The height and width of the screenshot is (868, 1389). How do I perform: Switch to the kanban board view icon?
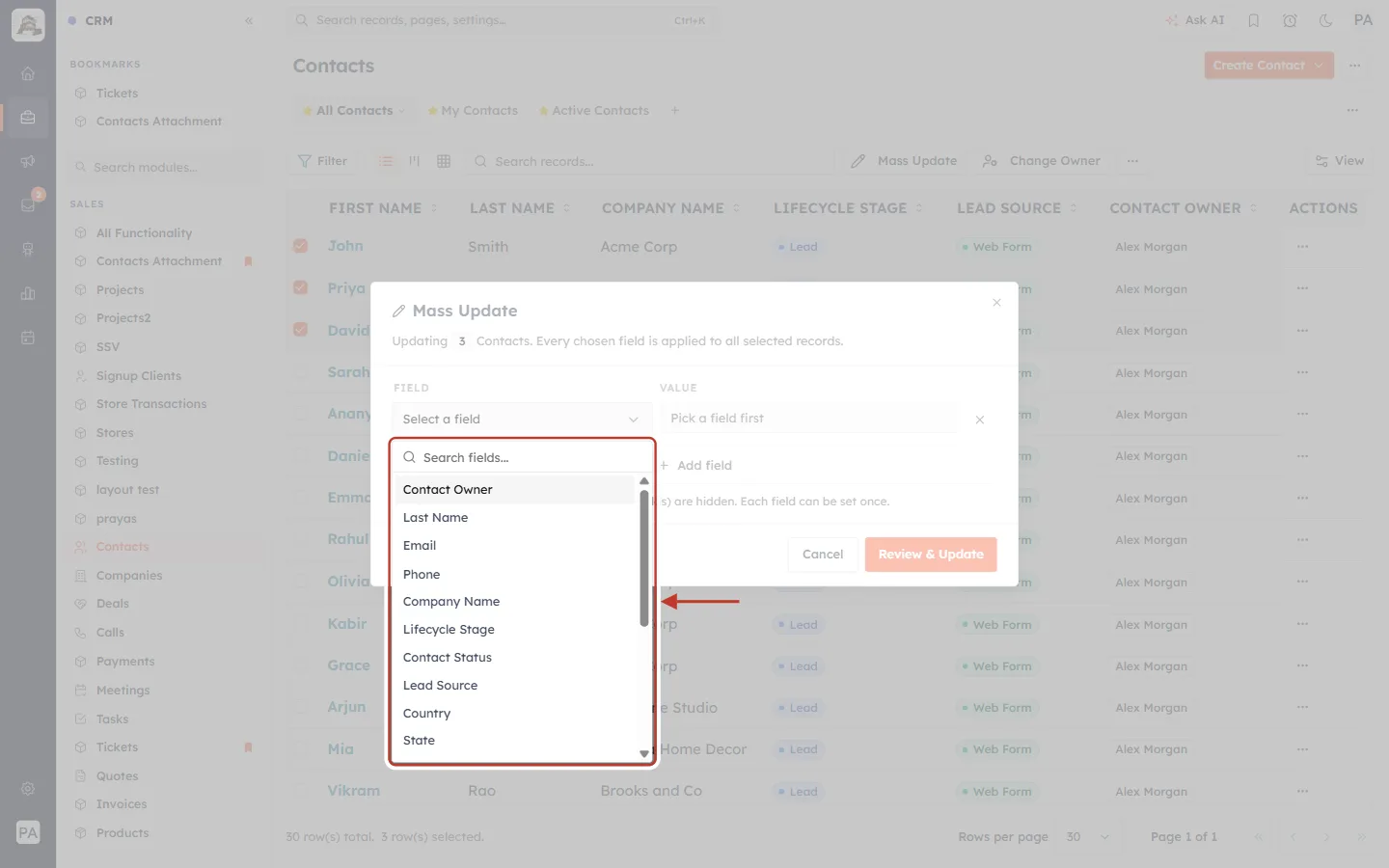[x=415, y=161]
